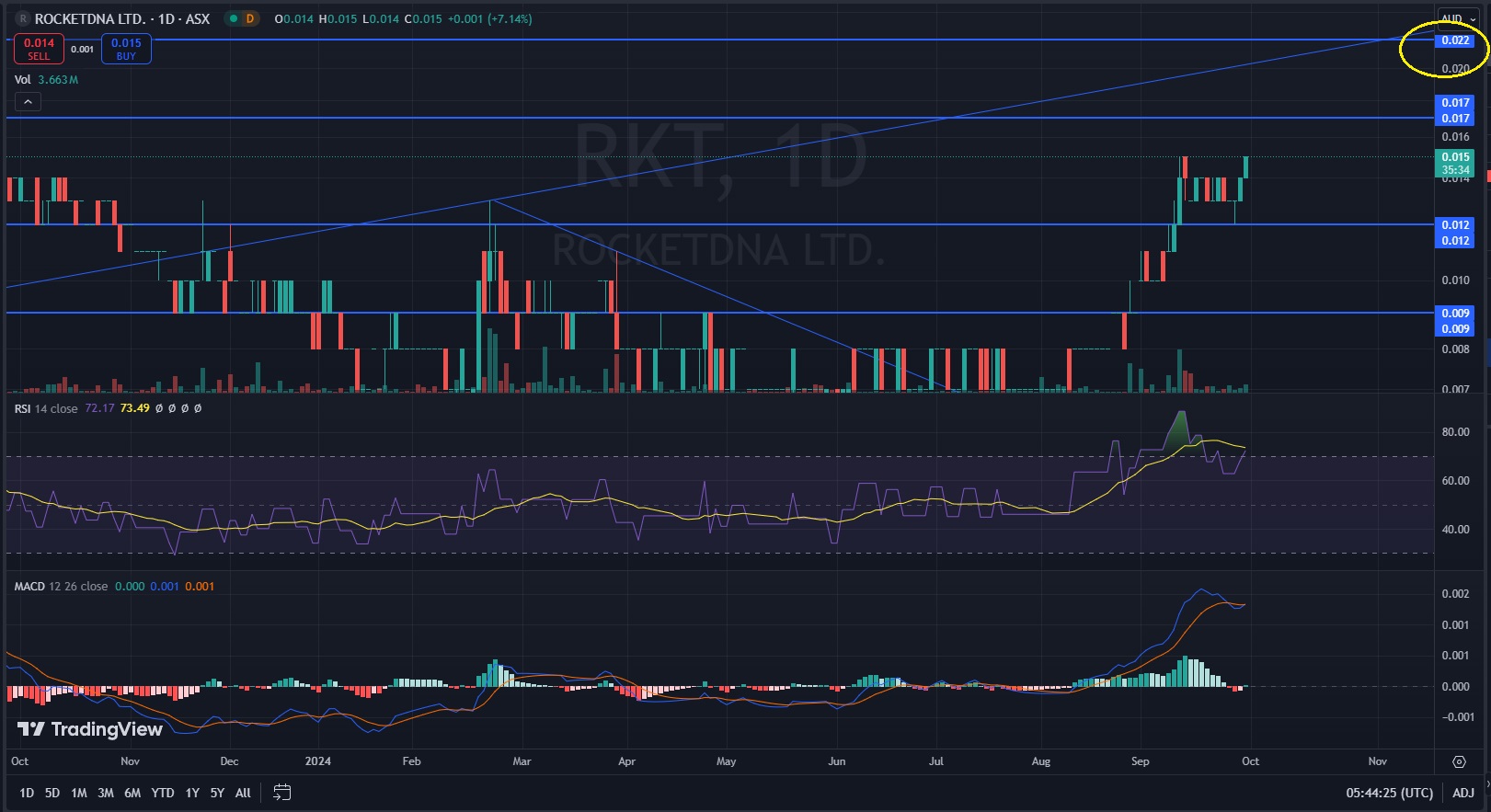1491x812 pixels.
Task: Switch to the 1D time range
Action: pos(27,793)
